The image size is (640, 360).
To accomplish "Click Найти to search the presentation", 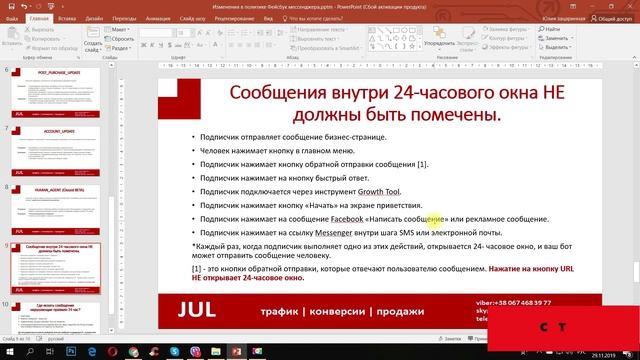I will [x=549, y=29].
